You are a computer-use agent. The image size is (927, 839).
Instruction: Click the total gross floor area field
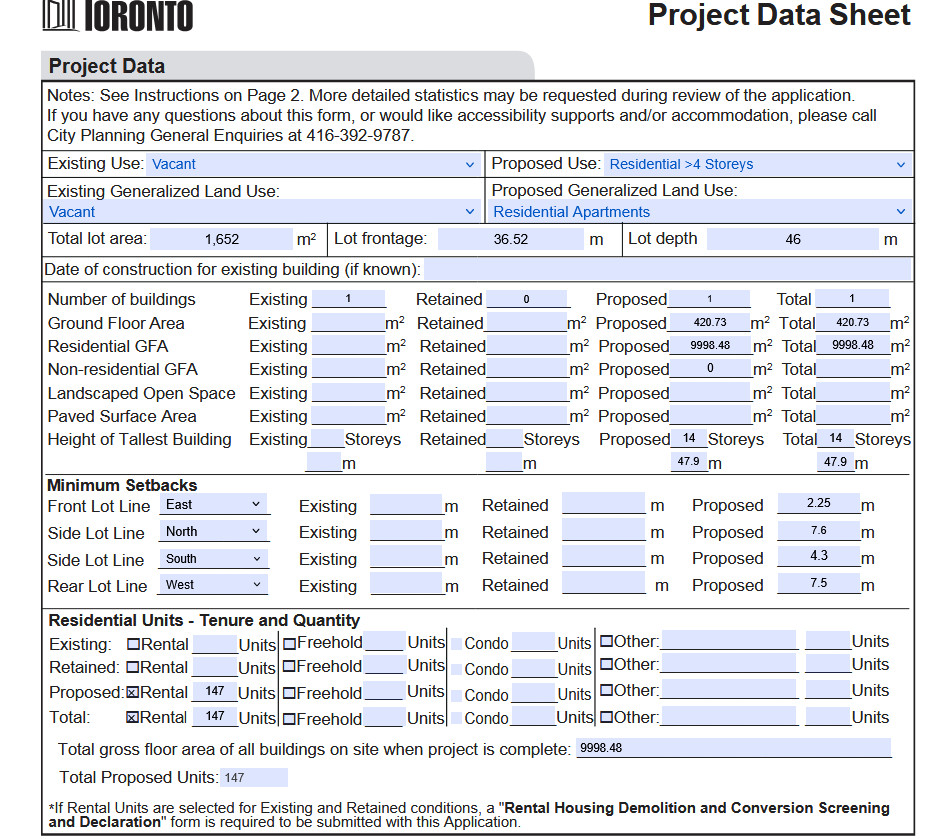(732, 748)
